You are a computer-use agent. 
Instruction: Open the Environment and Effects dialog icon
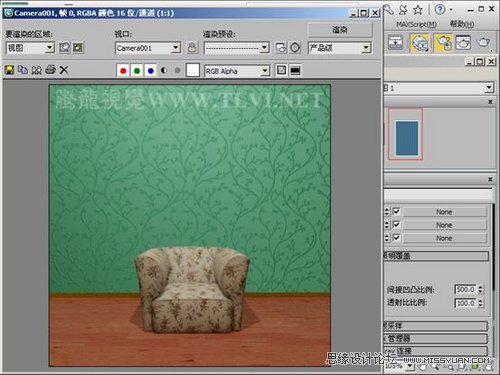[295, 48]
